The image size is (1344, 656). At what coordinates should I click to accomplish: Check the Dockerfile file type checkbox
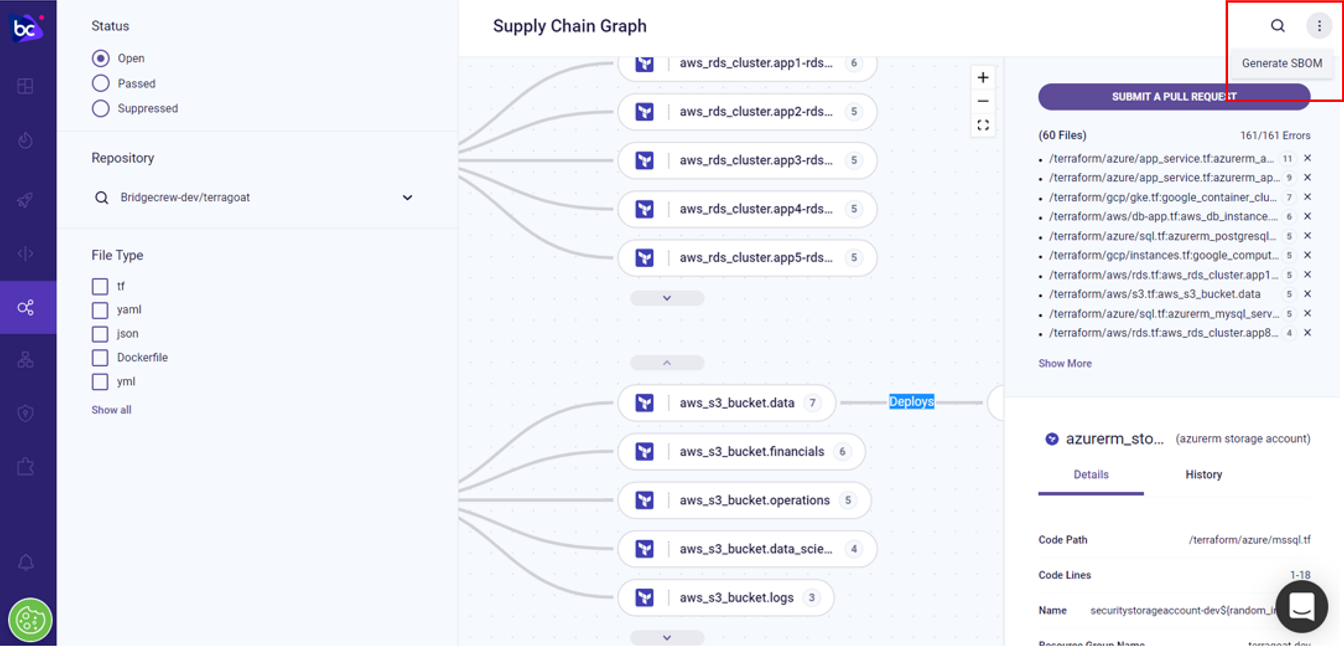tap(100, 358)
